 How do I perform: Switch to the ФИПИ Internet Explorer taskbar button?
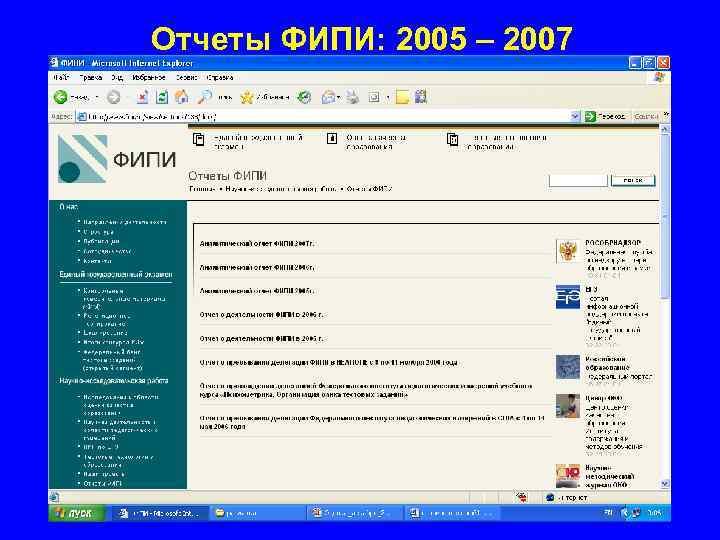point(160,513)
